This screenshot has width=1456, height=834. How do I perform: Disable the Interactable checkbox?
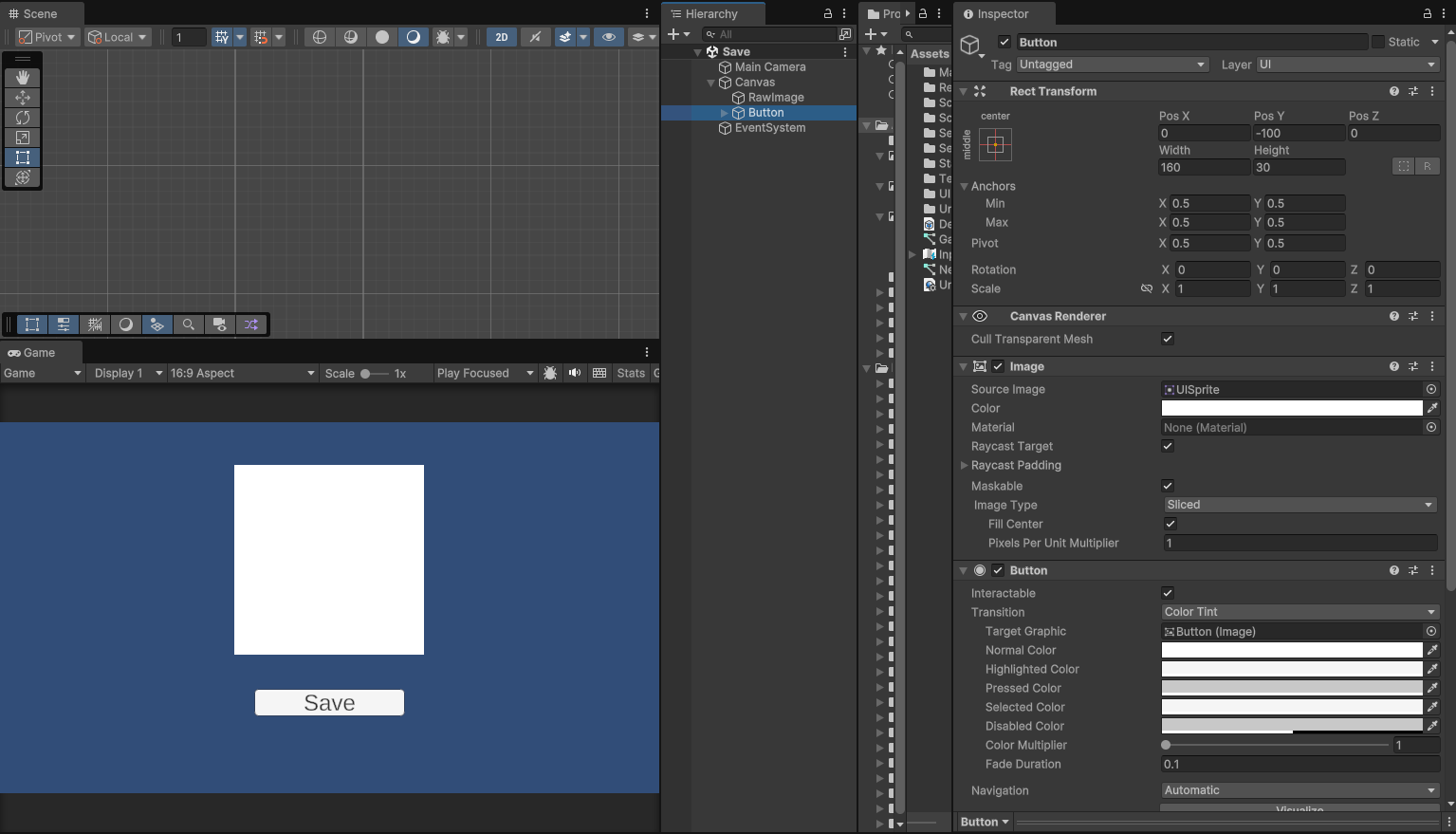coord(1168,593)
